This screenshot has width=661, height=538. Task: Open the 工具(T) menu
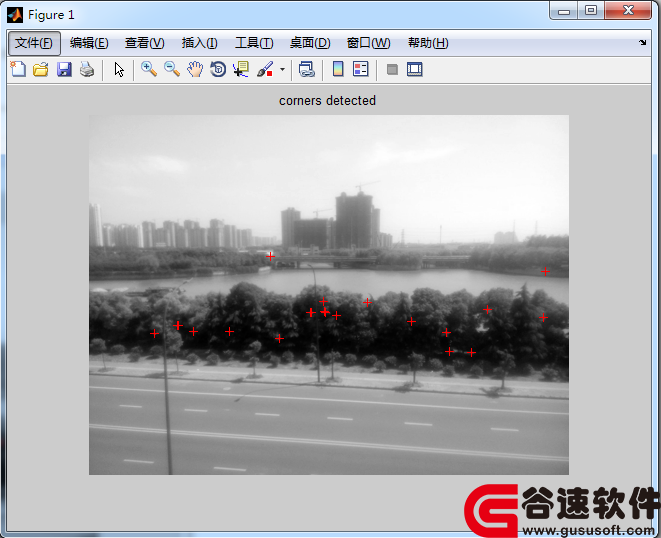point(254,43)
